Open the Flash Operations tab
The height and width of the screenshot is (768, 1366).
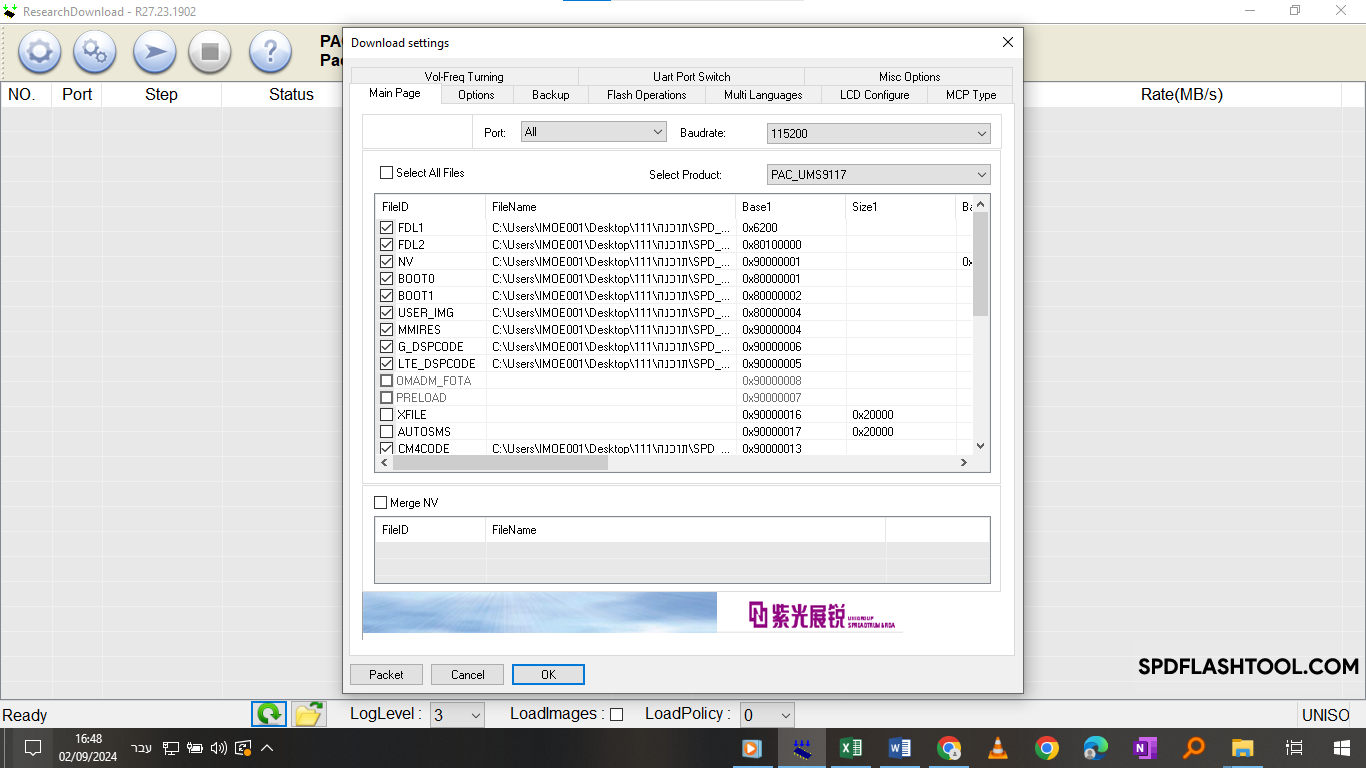coord(647,95)
